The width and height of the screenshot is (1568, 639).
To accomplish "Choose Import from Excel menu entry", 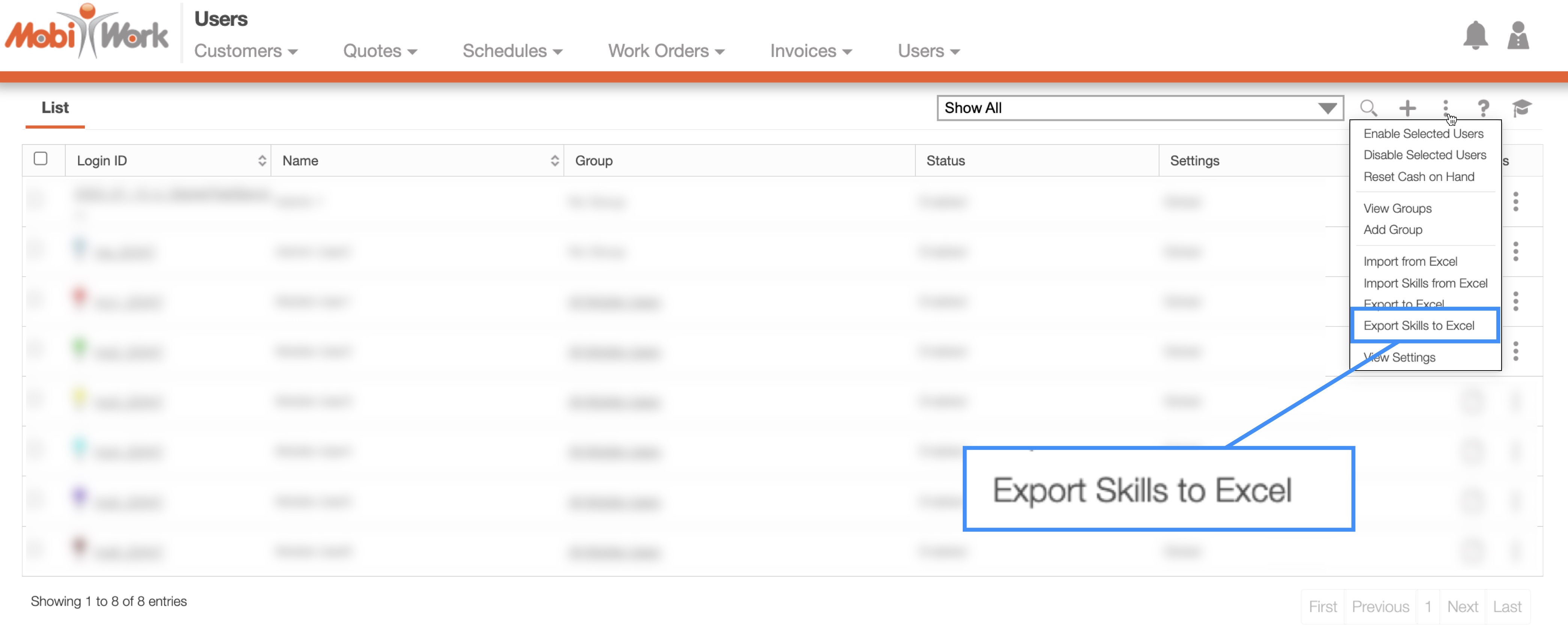I will coord(1410,262).
